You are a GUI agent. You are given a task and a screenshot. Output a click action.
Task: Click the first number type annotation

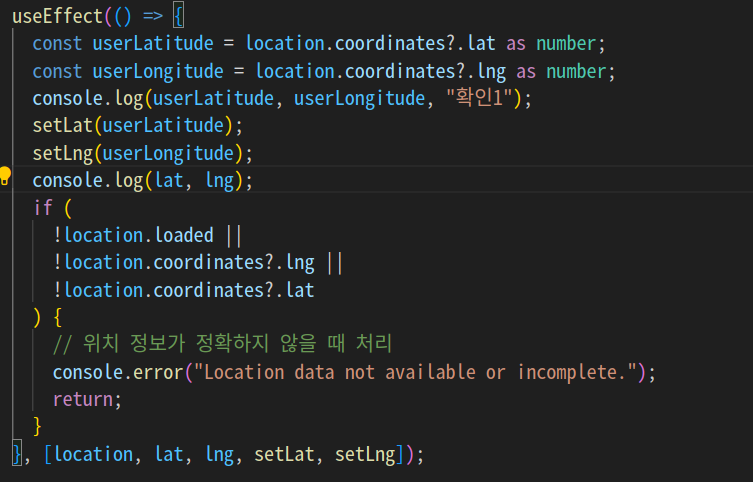click(566, 44)
